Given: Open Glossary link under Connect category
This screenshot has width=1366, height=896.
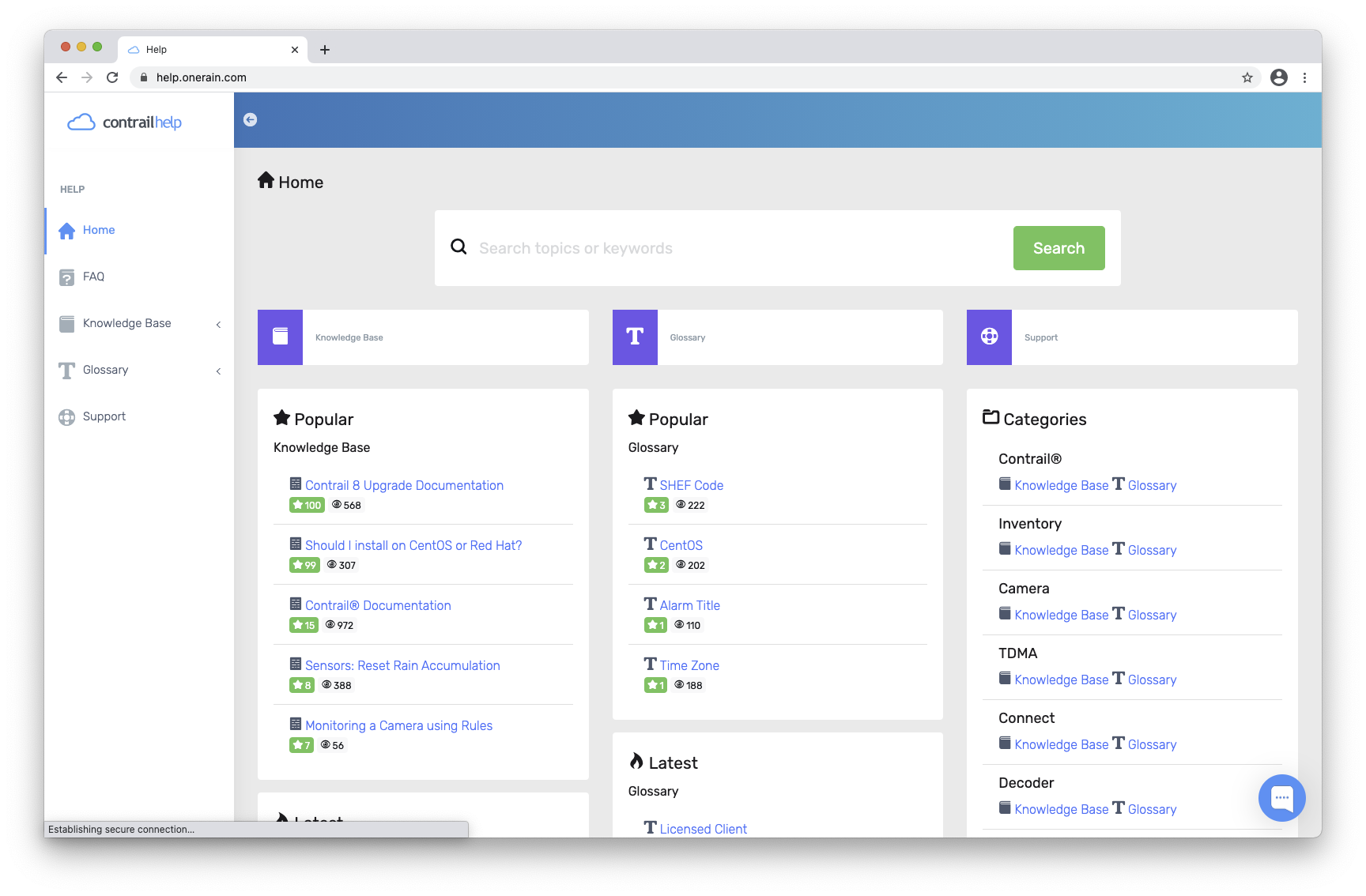Looking at the screenshot, I should [x=1152, y=744].
